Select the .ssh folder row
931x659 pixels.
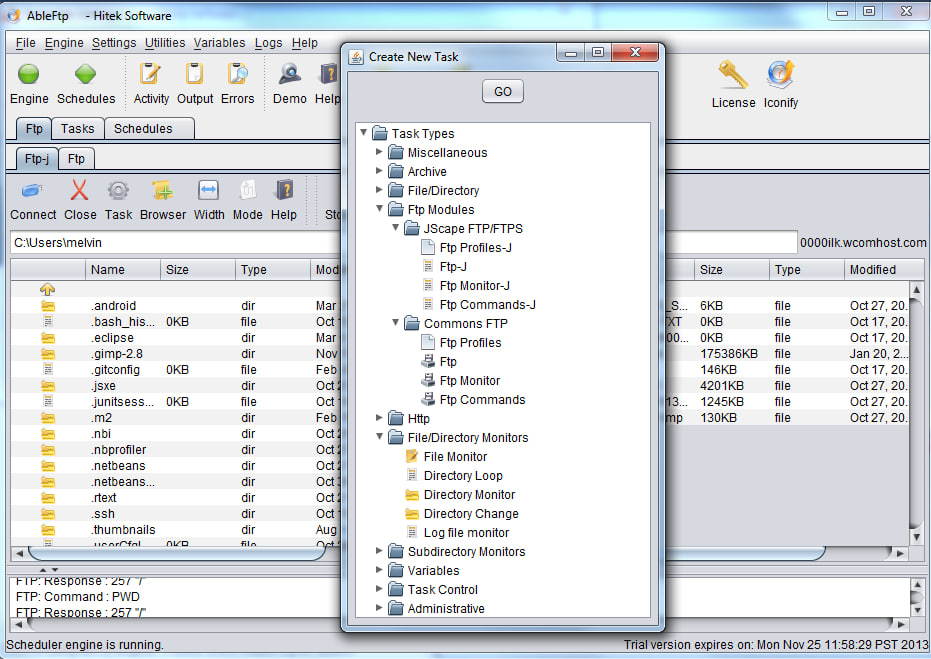tap(175, 514)
